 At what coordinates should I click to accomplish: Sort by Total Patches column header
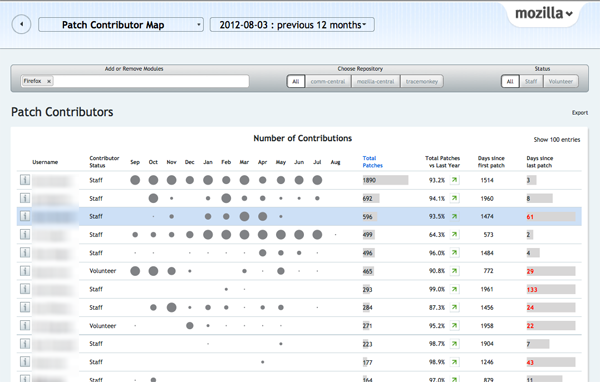point(372,162)
